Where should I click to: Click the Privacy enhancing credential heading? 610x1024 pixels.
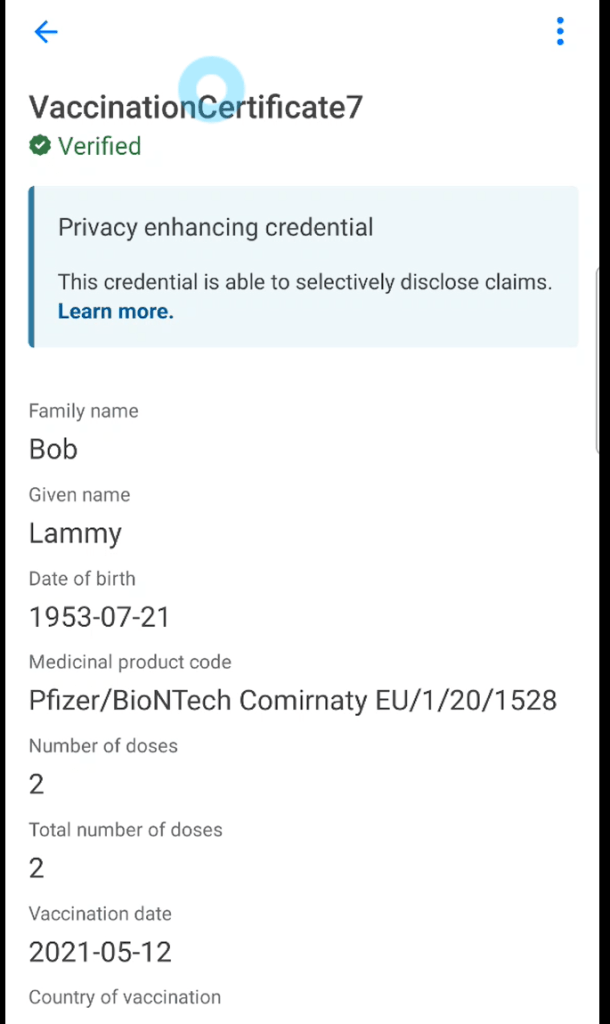[x=215, y=227]
